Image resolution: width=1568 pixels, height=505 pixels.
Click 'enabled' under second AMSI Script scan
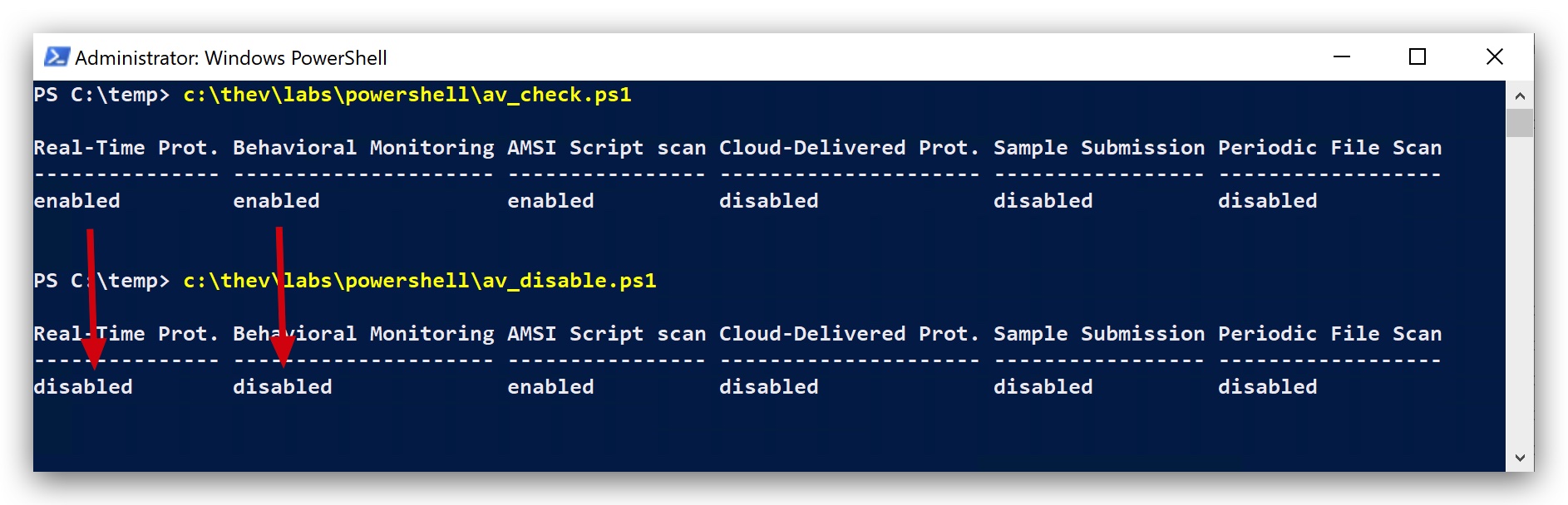550,387
